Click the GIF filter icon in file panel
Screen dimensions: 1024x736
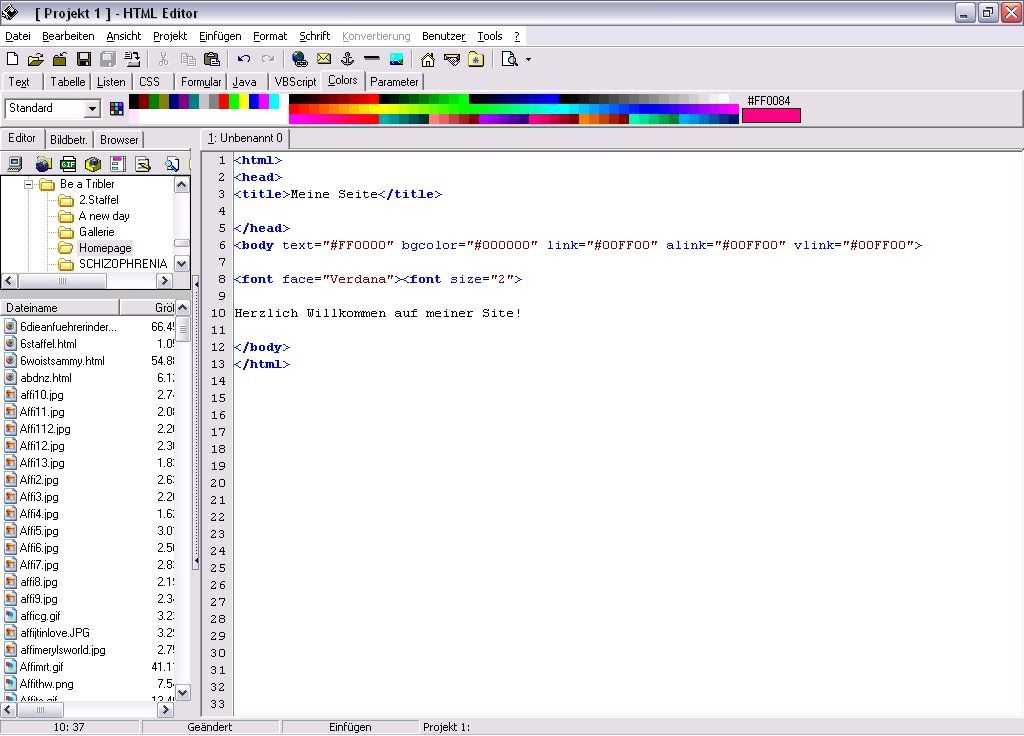(x=68, y=164)
